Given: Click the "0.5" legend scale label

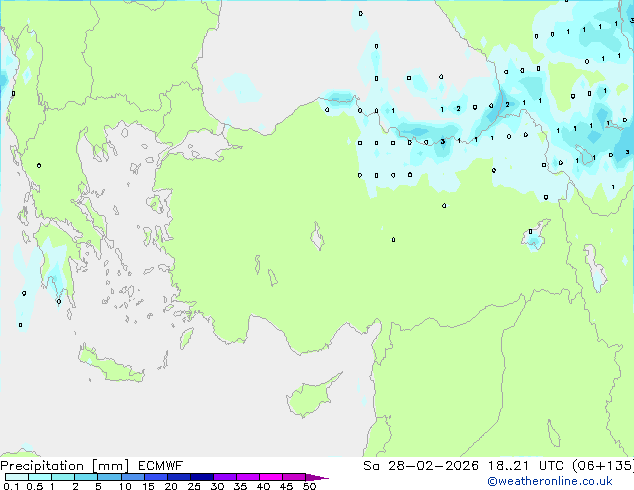Looking at the screenshot, I should 35,486.
